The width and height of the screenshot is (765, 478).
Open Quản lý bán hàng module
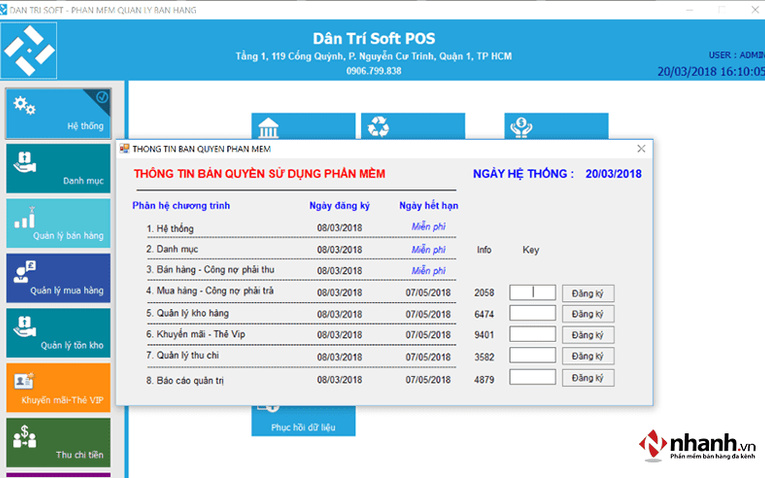[x=58, y=223]
